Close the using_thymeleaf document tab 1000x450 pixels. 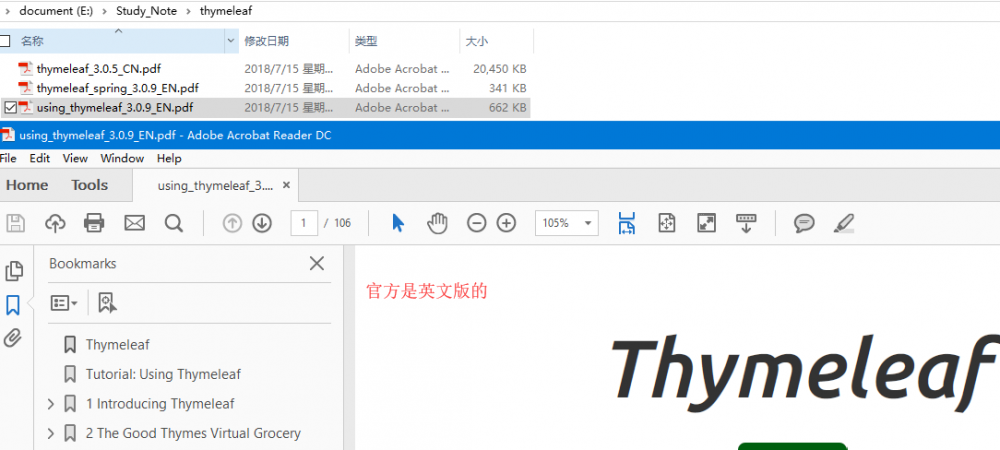[286, 185]
